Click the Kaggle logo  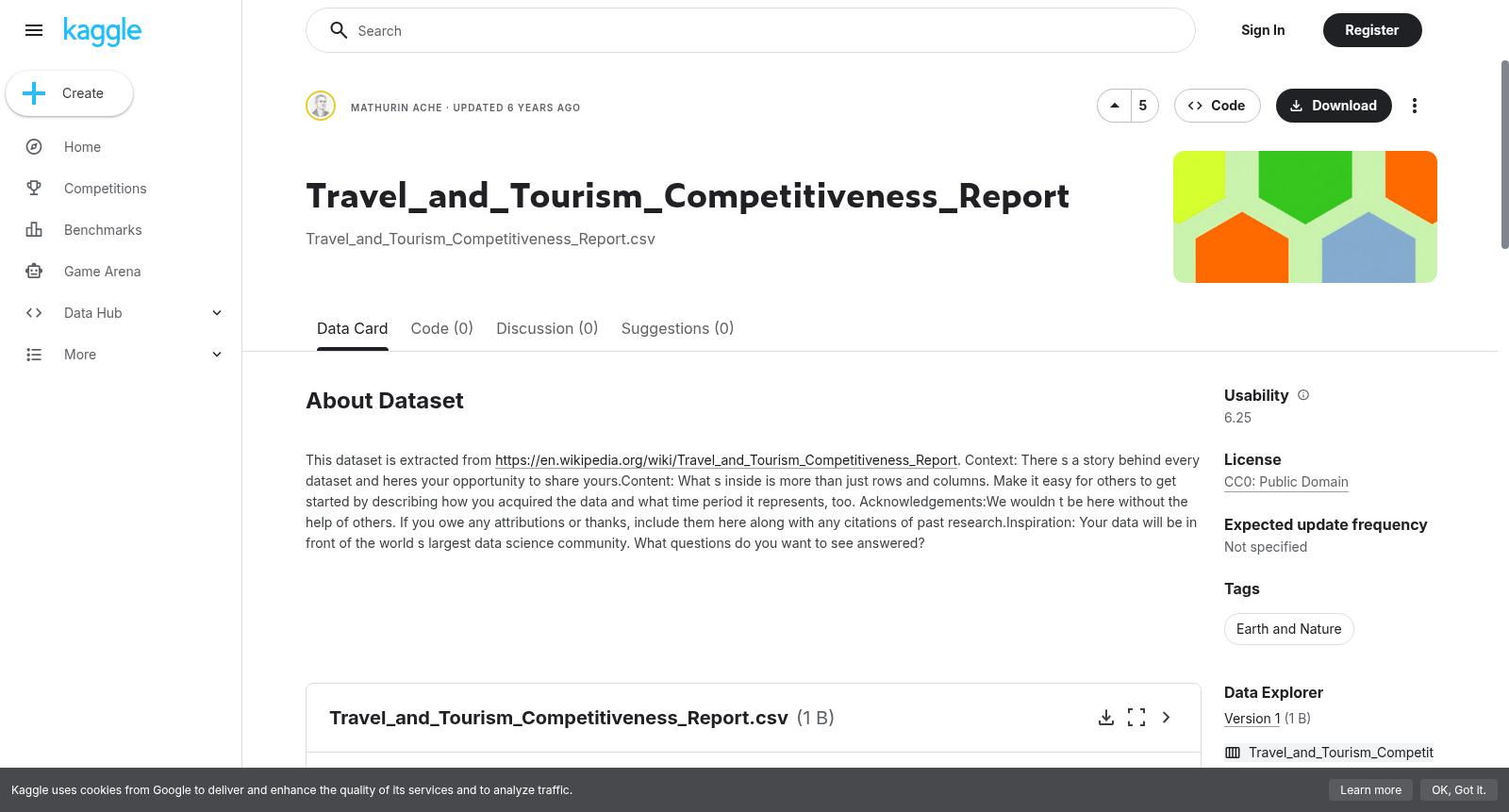pos(102,31)
